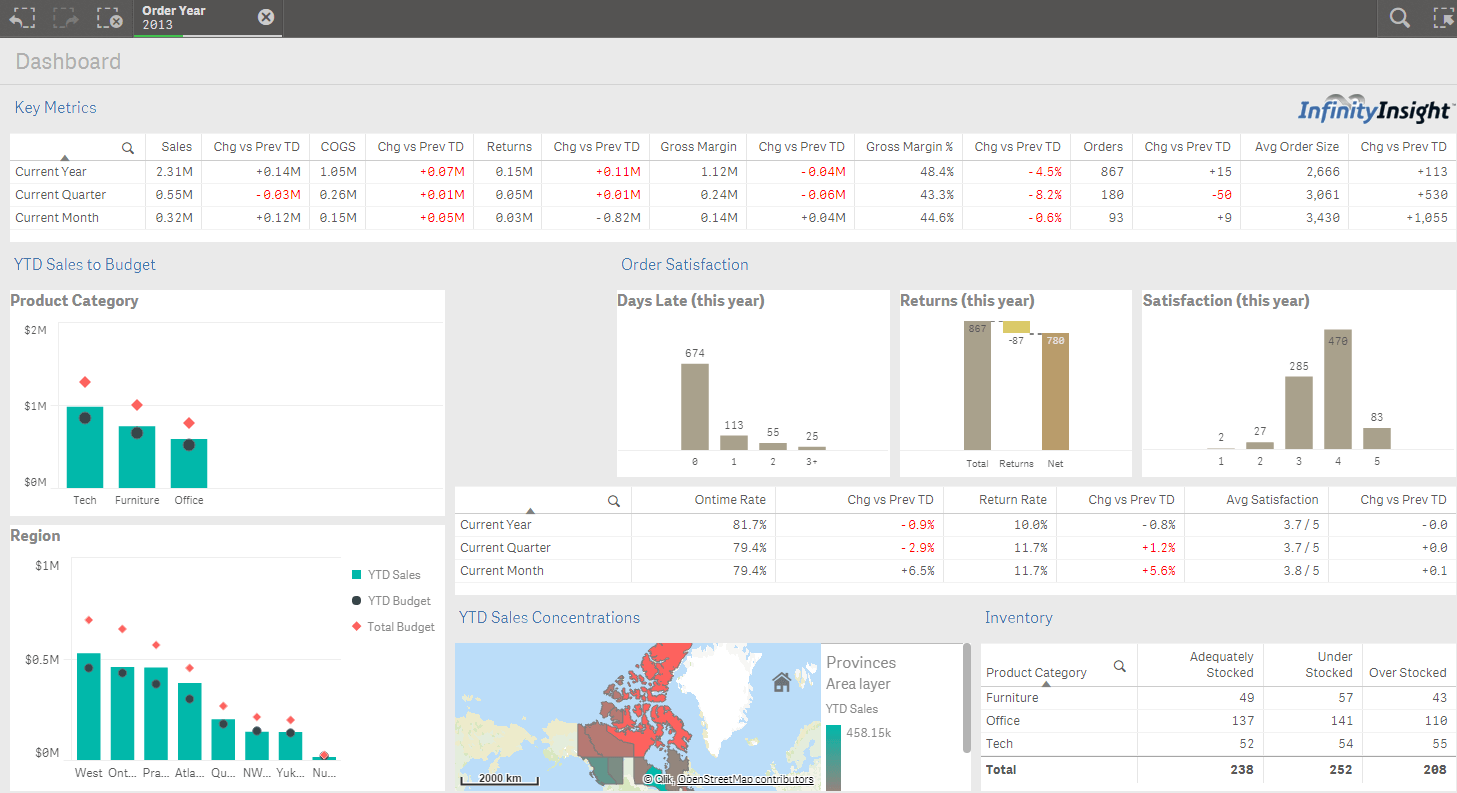This screenshot has height=793, width=1457.
Task: Click the COGS column header
Action: (338, 147)
